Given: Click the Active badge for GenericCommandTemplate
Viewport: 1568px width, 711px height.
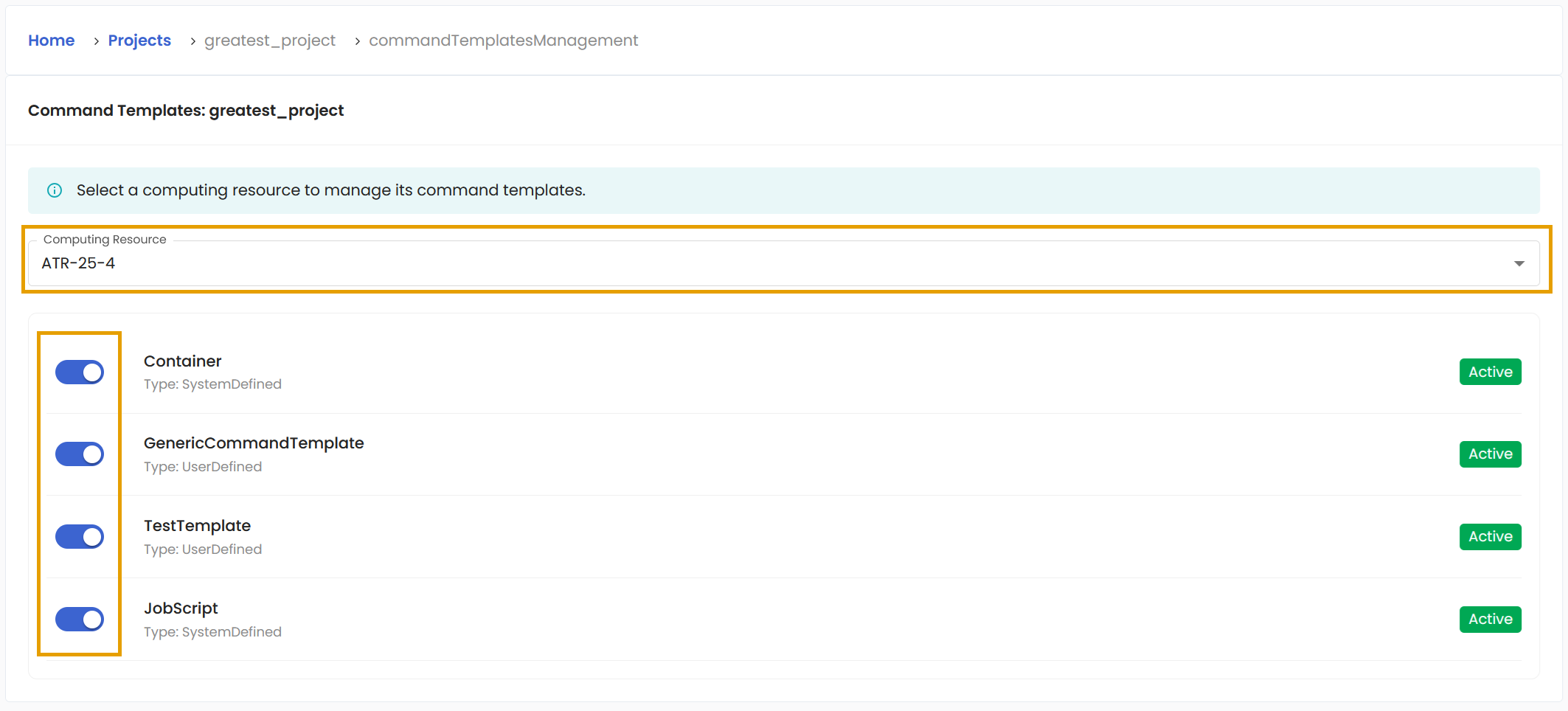Looking at the screenshot, I should click(x=1491, y=454).
